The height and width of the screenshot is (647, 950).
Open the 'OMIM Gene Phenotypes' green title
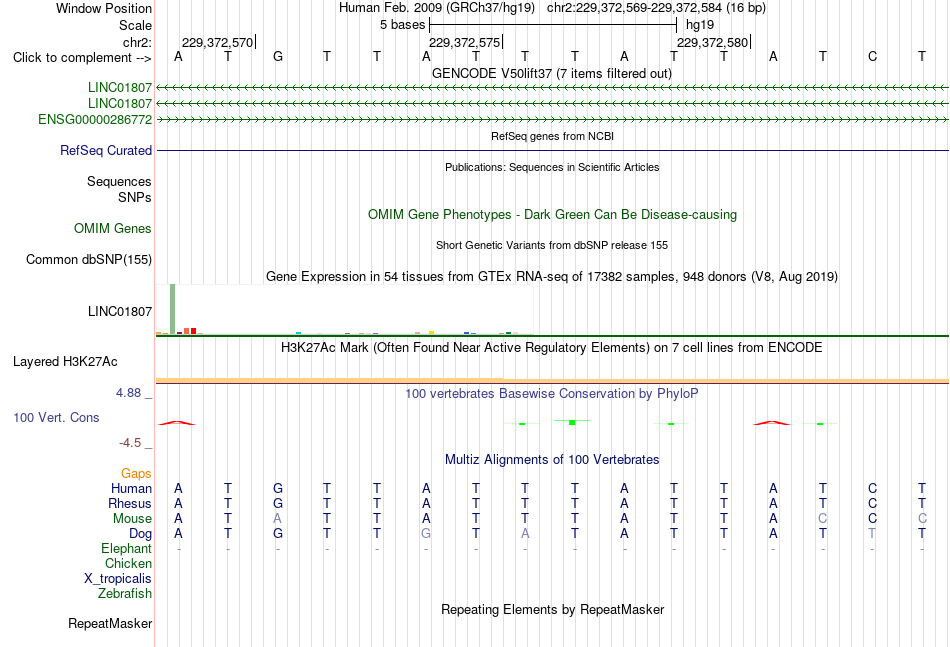pyautogui.click(x=553, y=214)
